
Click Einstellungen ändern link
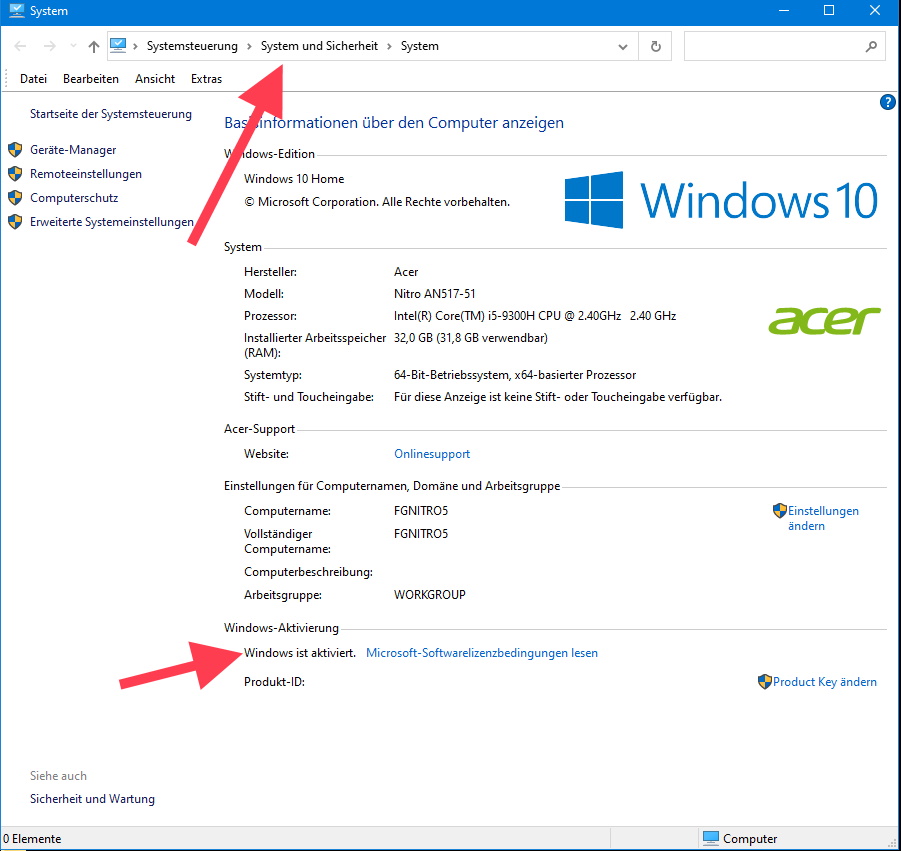pyautogui.click(x=823, y=518)
